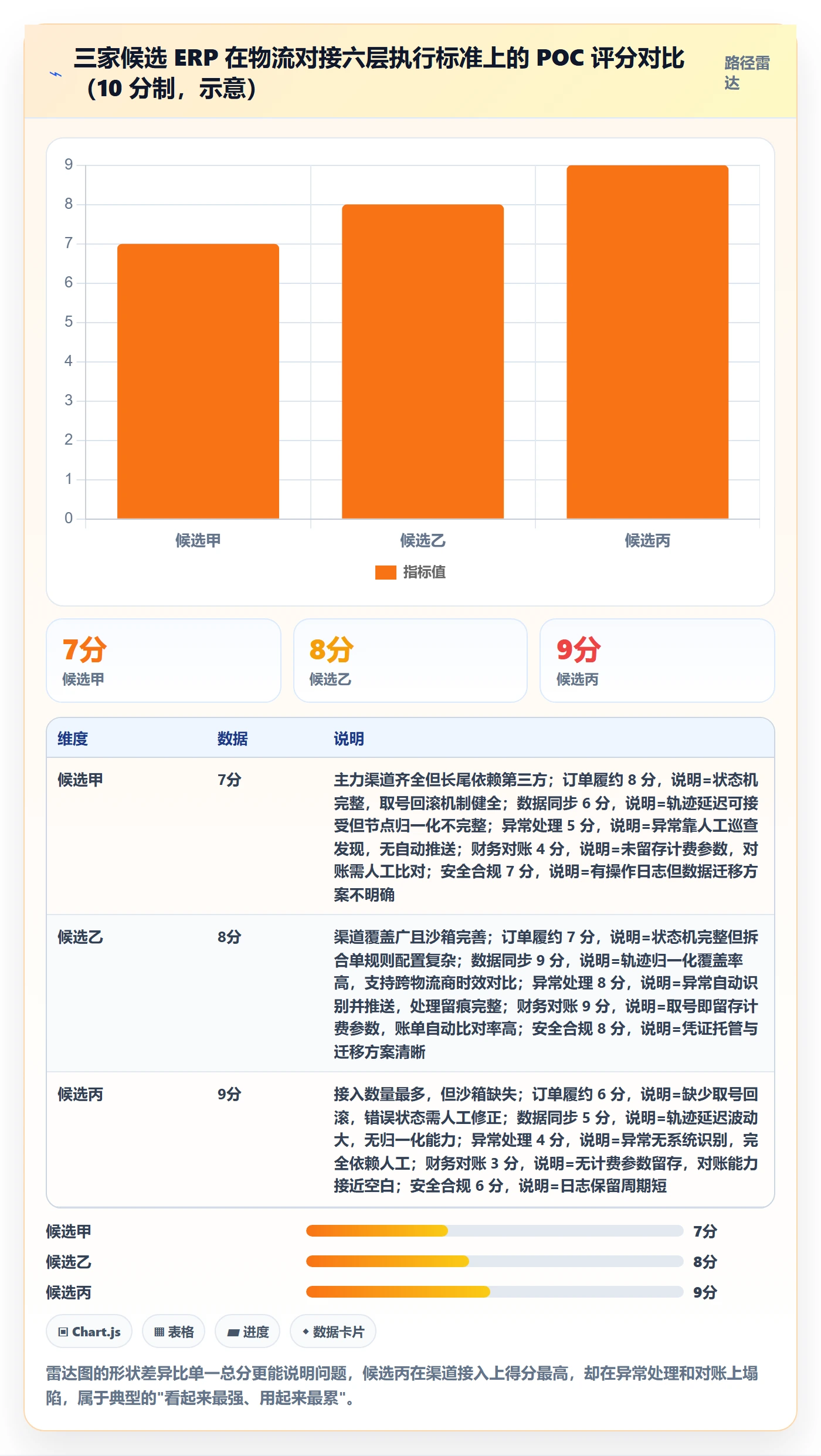Click the 候选乙 progress bar
This screenshot has width=821, height=1456.
point(495,1261)
